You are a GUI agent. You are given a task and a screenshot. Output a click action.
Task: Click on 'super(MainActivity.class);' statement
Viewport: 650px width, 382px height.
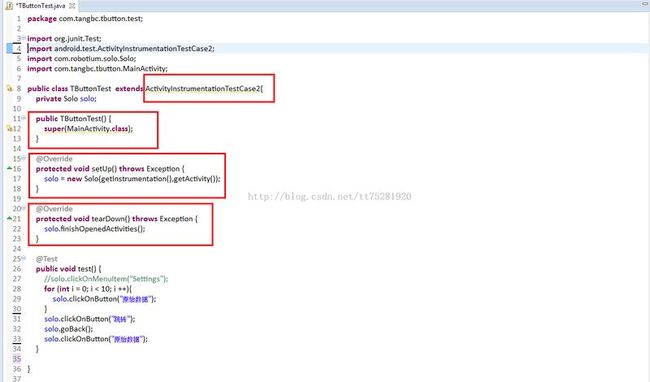[89, 128]
